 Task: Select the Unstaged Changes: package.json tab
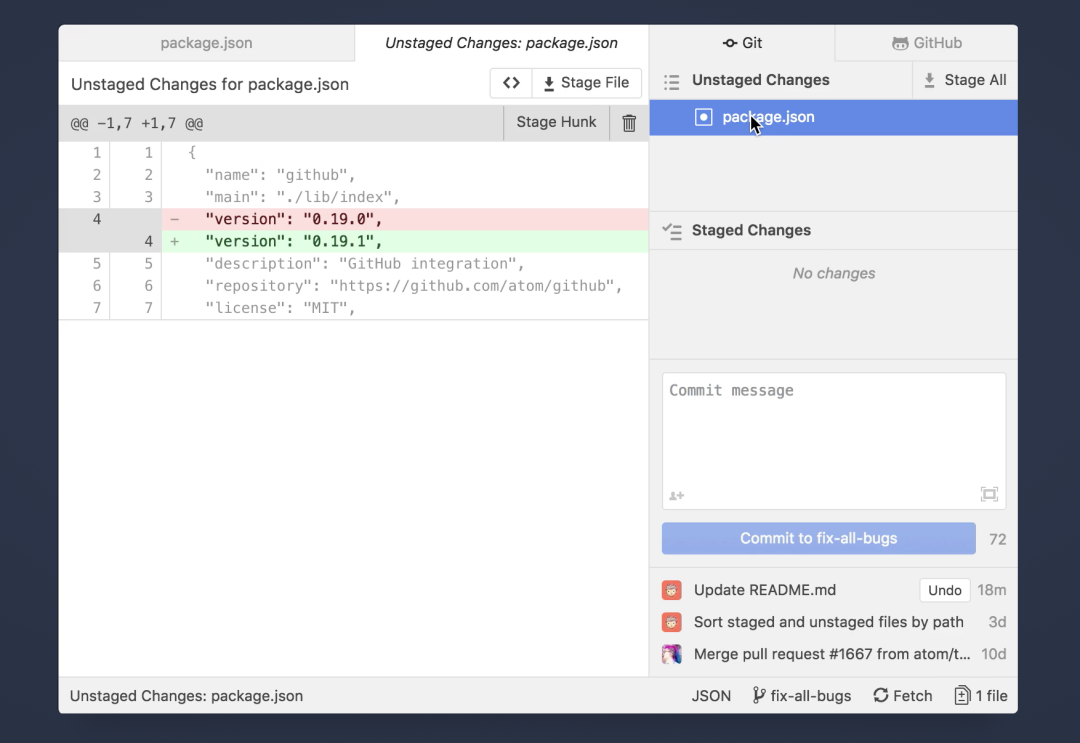pyautogui.click(x=501, y=43)
